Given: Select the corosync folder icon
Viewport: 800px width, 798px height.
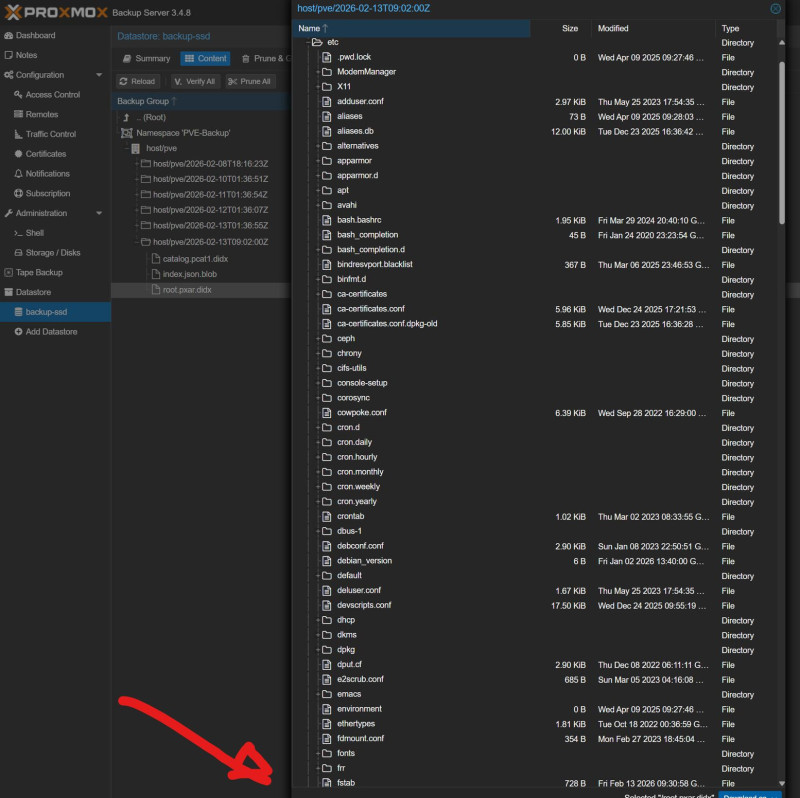Looking at the screenshot, I should 327,397.
